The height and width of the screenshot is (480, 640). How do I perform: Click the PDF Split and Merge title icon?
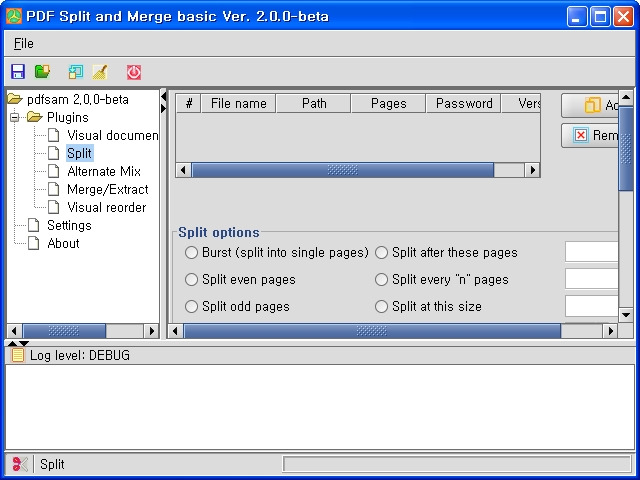[x=13, y=16]
